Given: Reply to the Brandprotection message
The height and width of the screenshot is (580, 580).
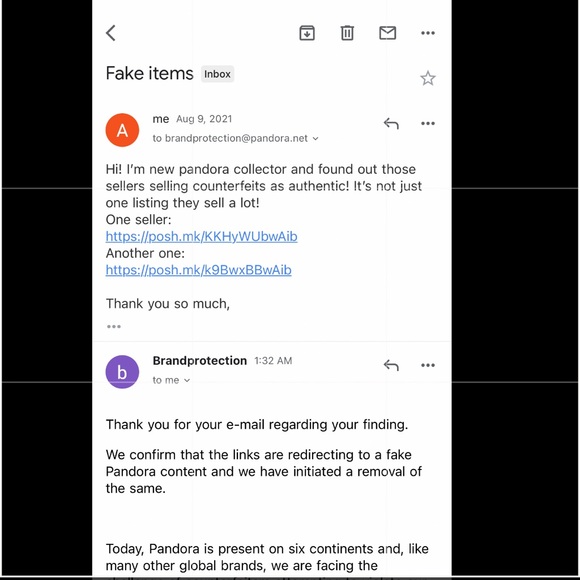Looking at the screenshot, I should point(391,365).
